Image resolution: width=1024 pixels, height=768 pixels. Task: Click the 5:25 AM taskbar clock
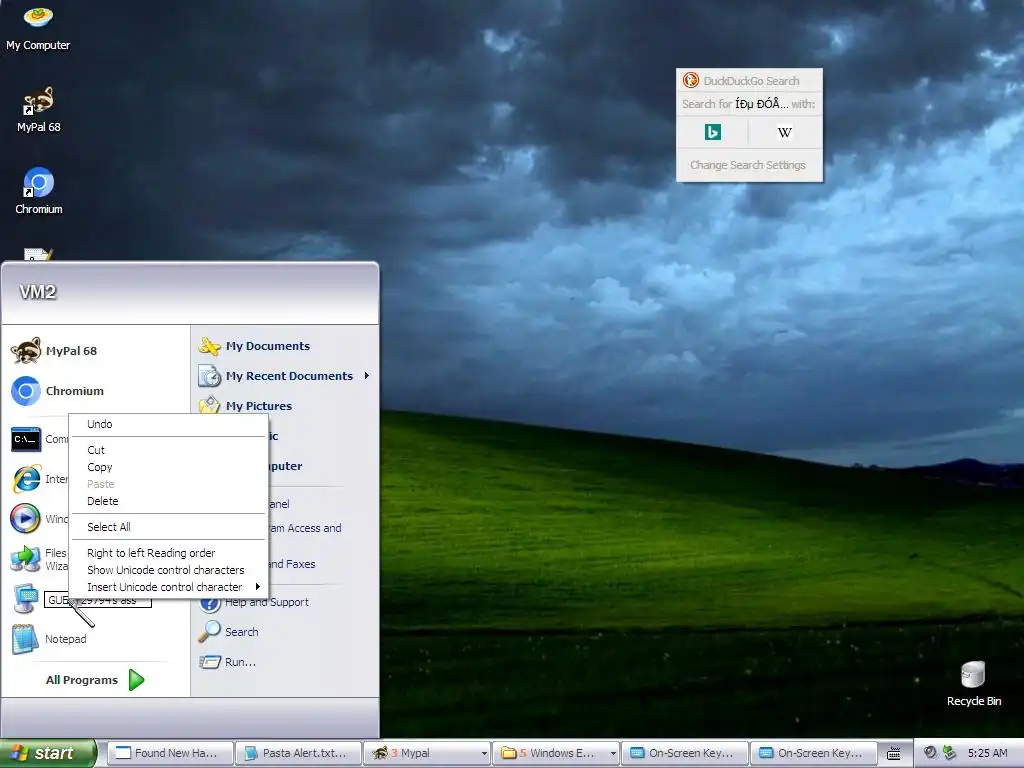click(x=987, y=753)
